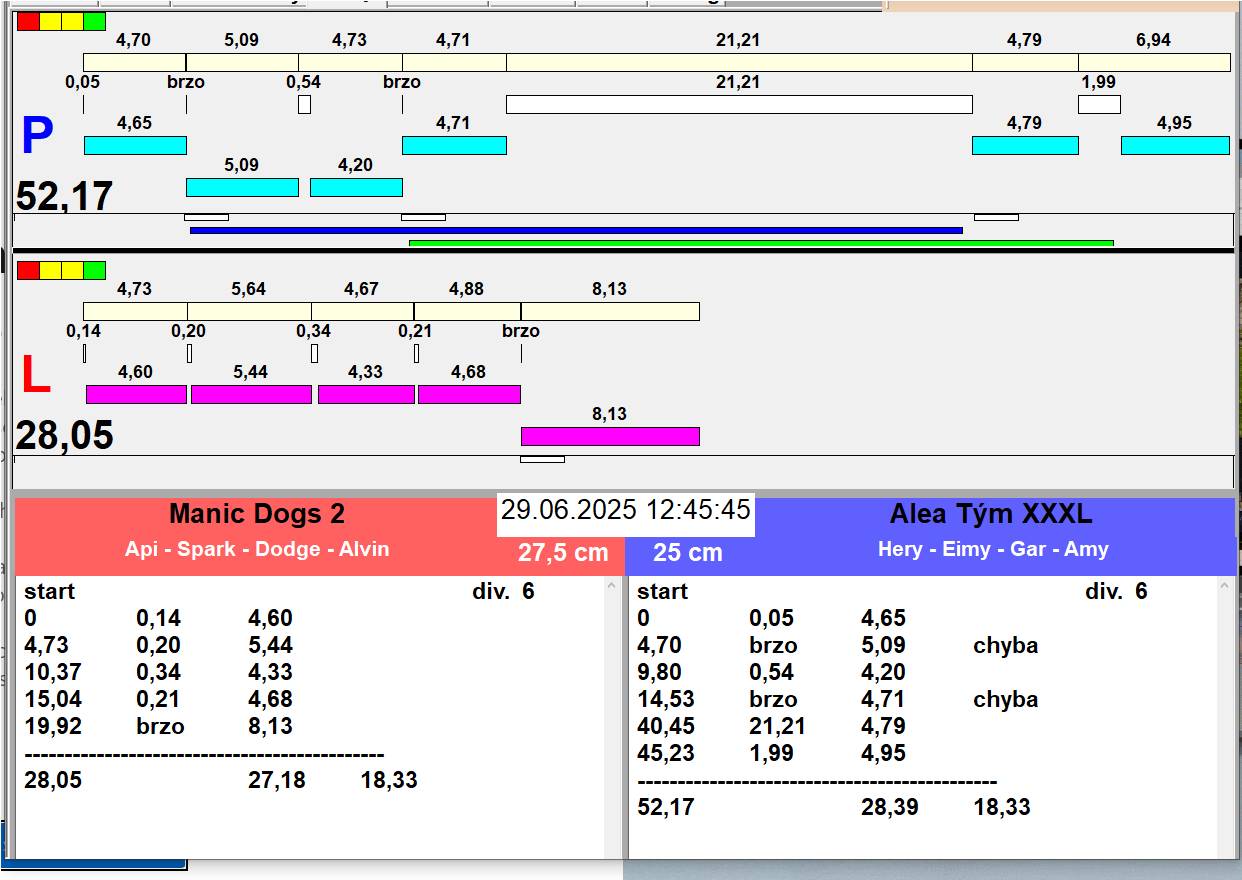This screenshot has height=880, width=1242.
Task: Click the red start light in lane P
Action: (28, 21)
